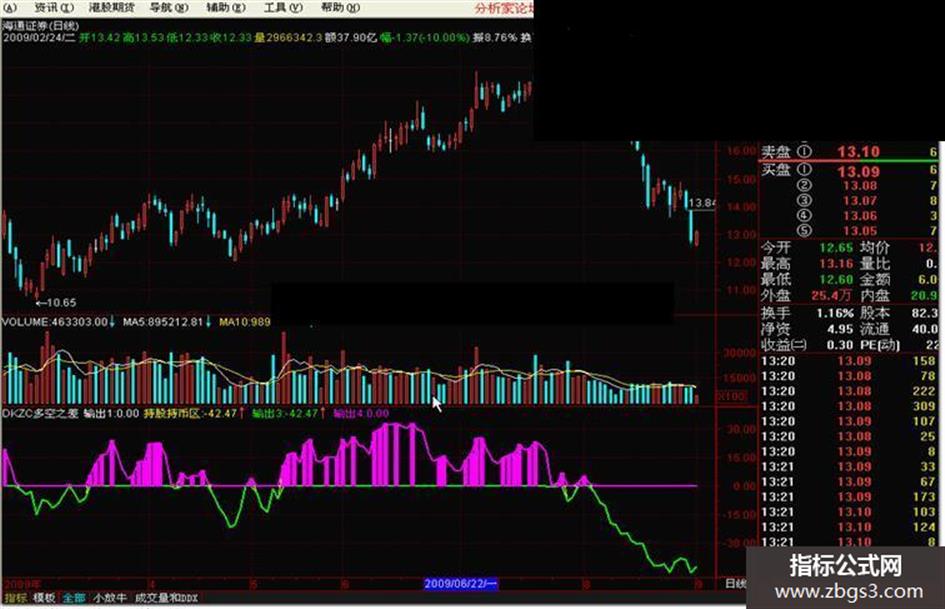The image size is (945, 609).
Task: Open the 帮助 menu
Action: tap(340, 8)
